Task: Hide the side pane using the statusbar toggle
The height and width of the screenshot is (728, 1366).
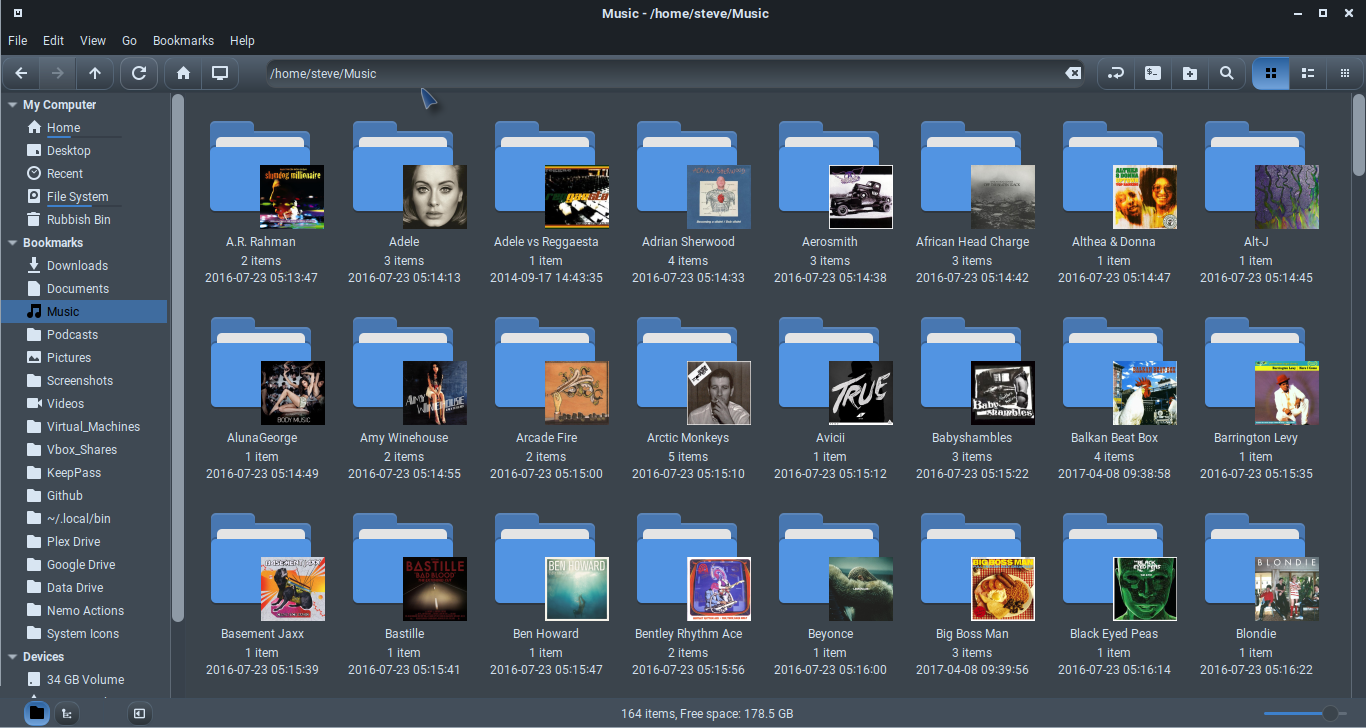Action: pyautogui.click(x=139, y=713)
